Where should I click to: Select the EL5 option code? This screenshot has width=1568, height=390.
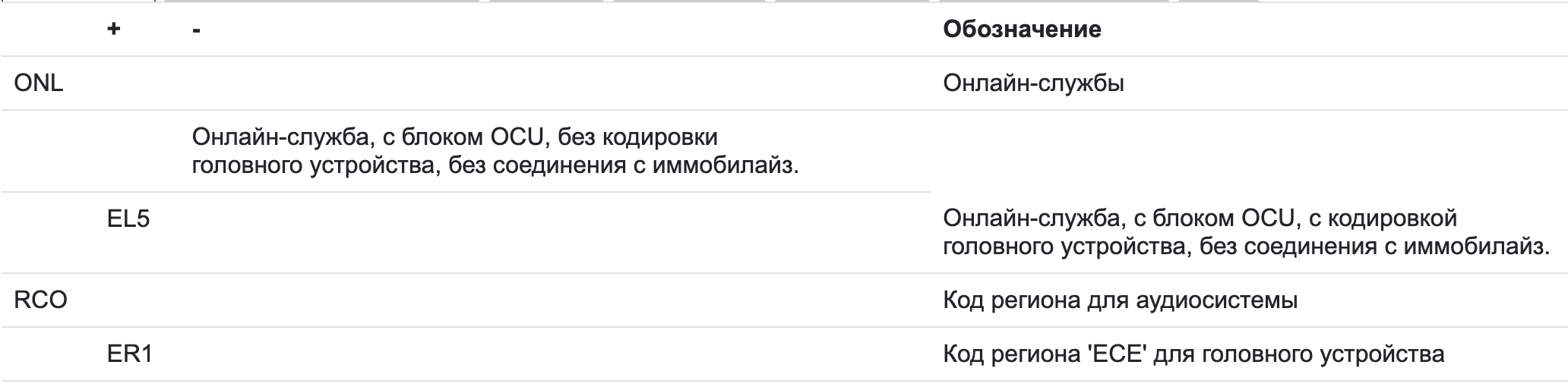pos(128,219)
